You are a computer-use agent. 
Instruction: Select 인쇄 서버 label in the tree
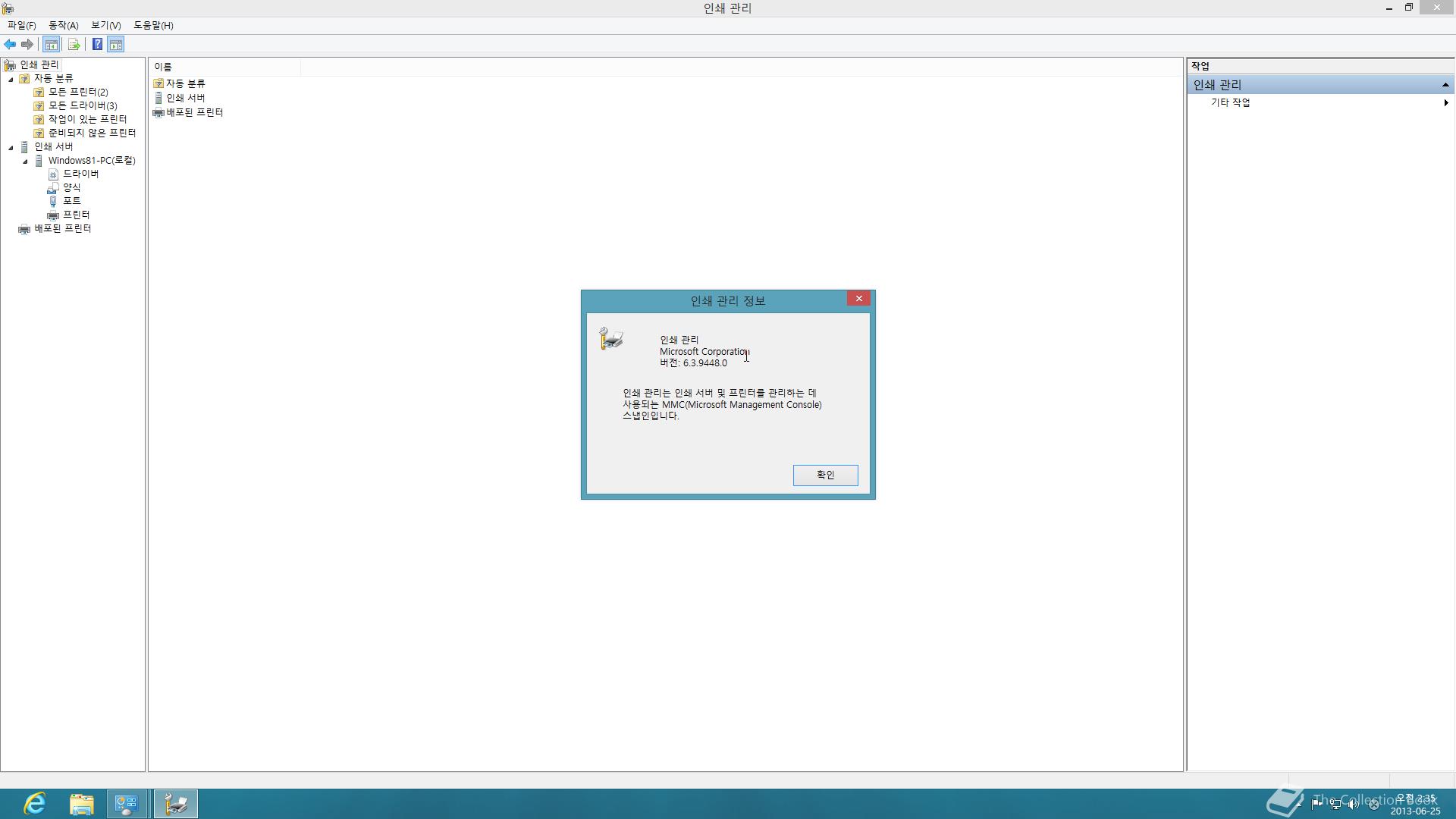coord(54,146)
